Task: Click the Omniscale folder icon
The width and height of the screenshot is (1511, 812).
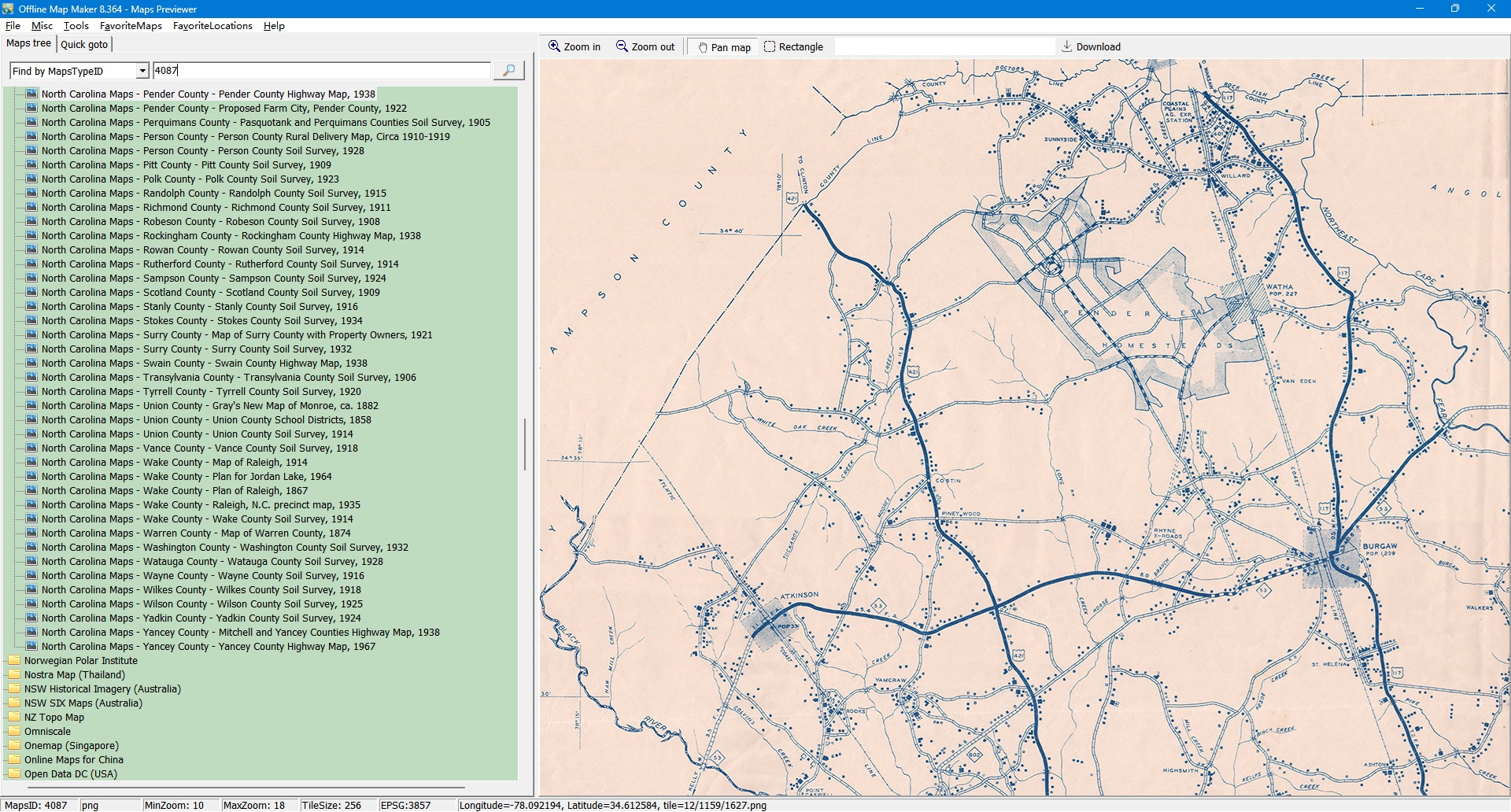Action: point(14,732)
